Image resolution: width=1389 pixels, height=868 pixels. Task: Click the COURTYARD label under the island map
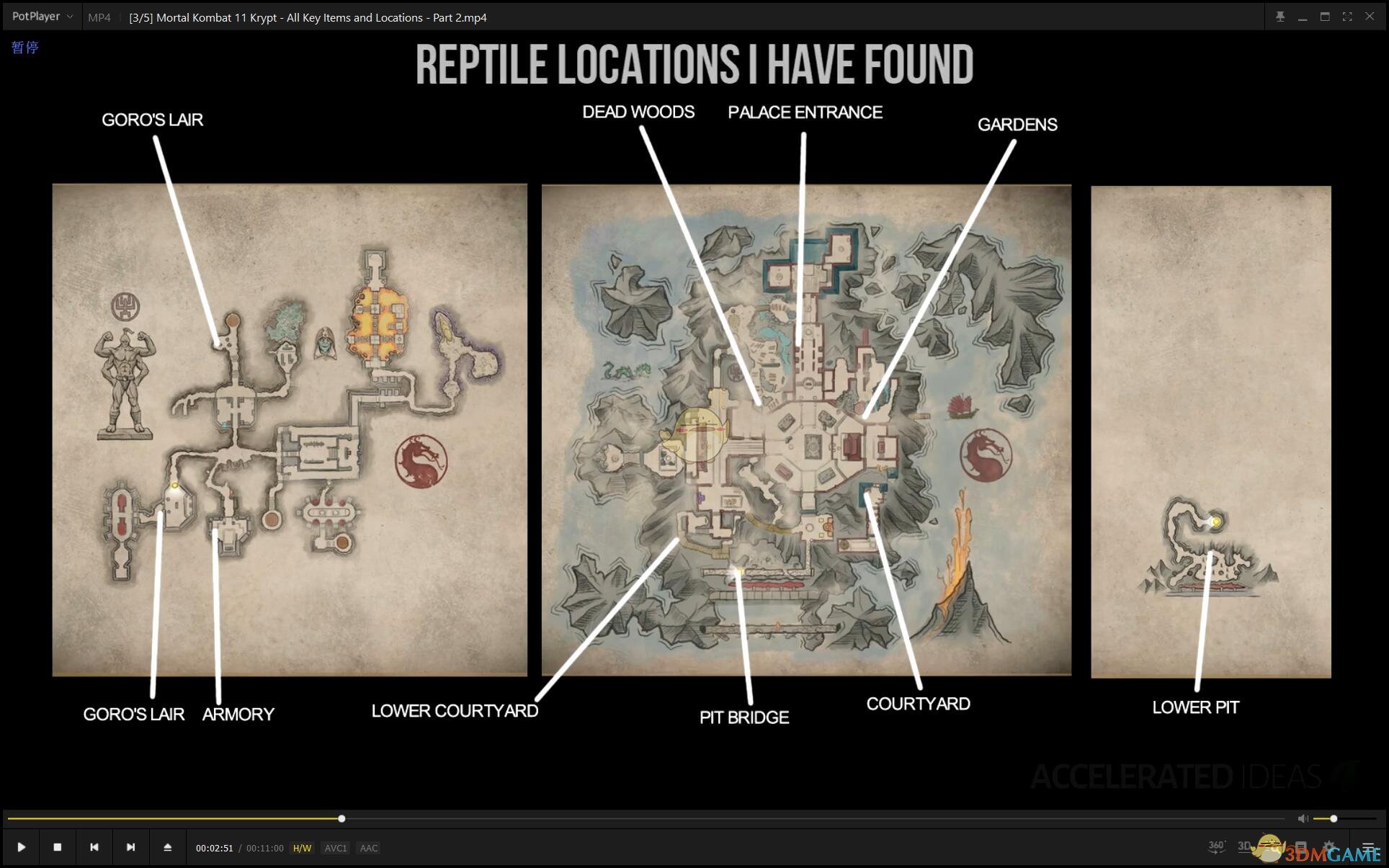tap(918, 704)
